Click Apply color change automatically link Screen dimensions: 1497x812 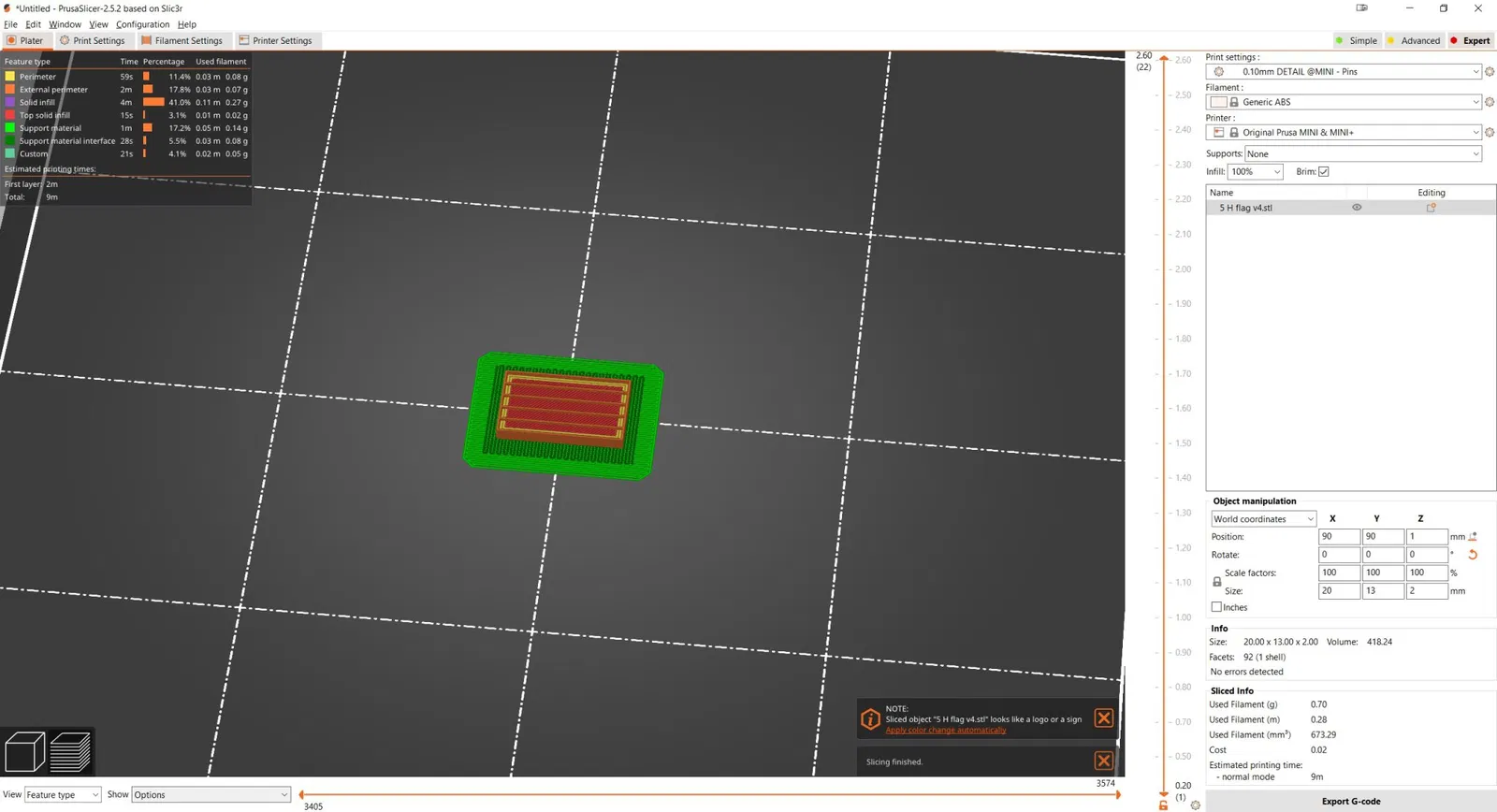pyautogui.click(x=946, y=731)
